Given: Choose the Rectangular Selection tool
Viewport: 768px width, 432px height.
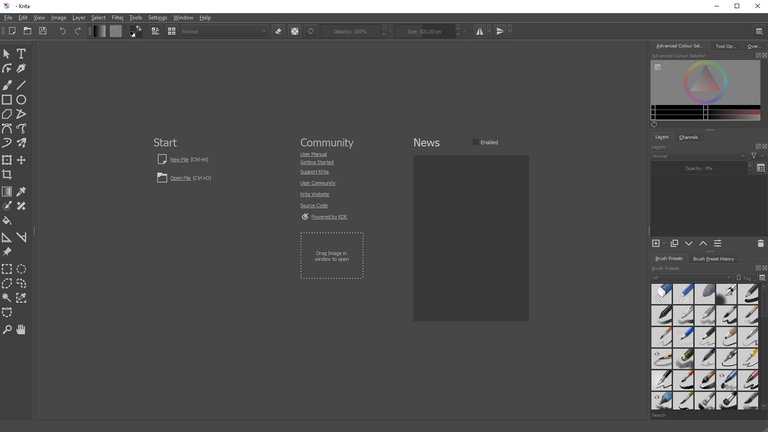Looking at the screenshot, I should pyautogui.click(x=7, y=269).
